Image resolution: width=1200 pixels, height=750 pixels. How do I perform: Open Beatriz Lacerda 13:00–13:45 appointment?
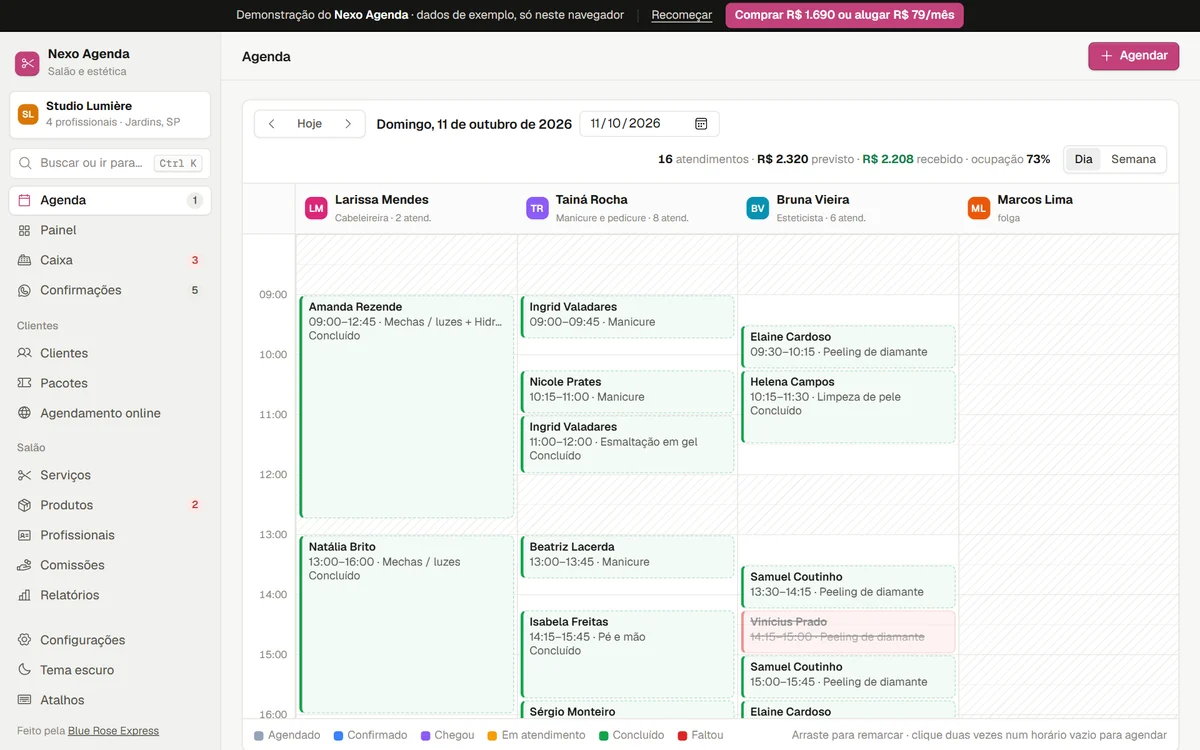click(x=627, y=557)
